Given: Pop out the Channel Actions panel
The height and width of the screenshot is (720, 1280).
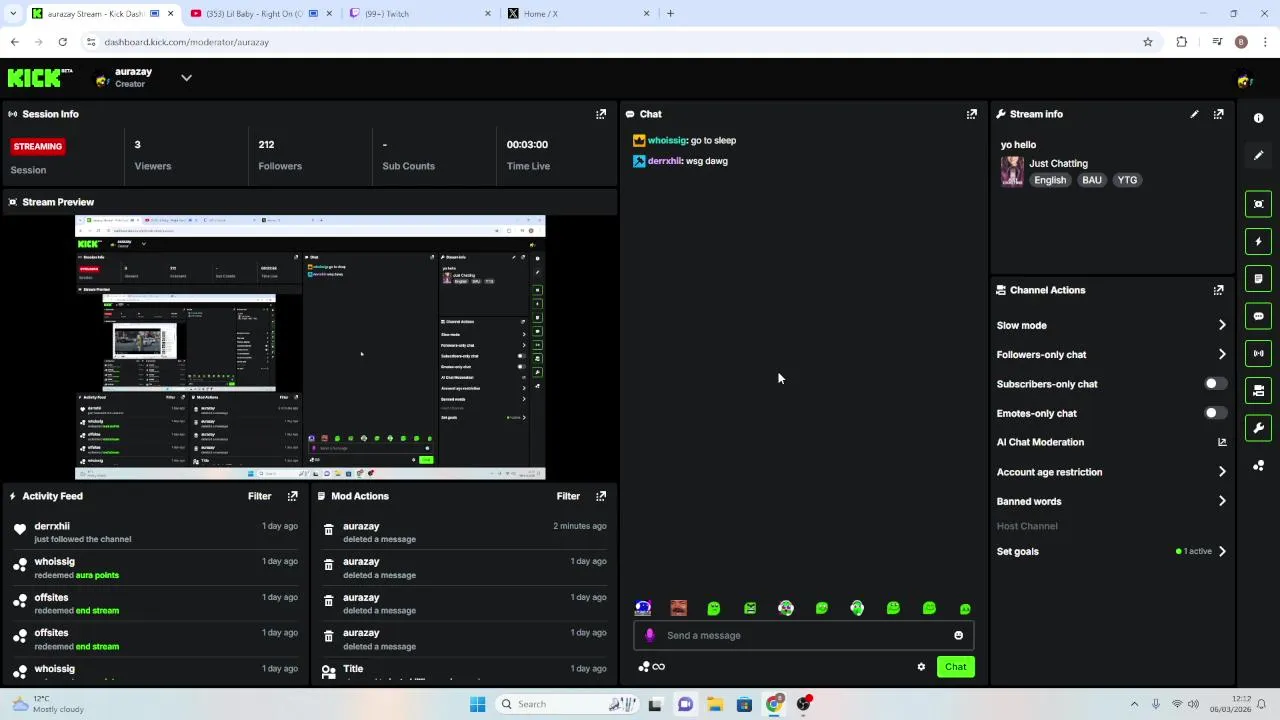Looking at the screenshot, I should [1218, 290].
